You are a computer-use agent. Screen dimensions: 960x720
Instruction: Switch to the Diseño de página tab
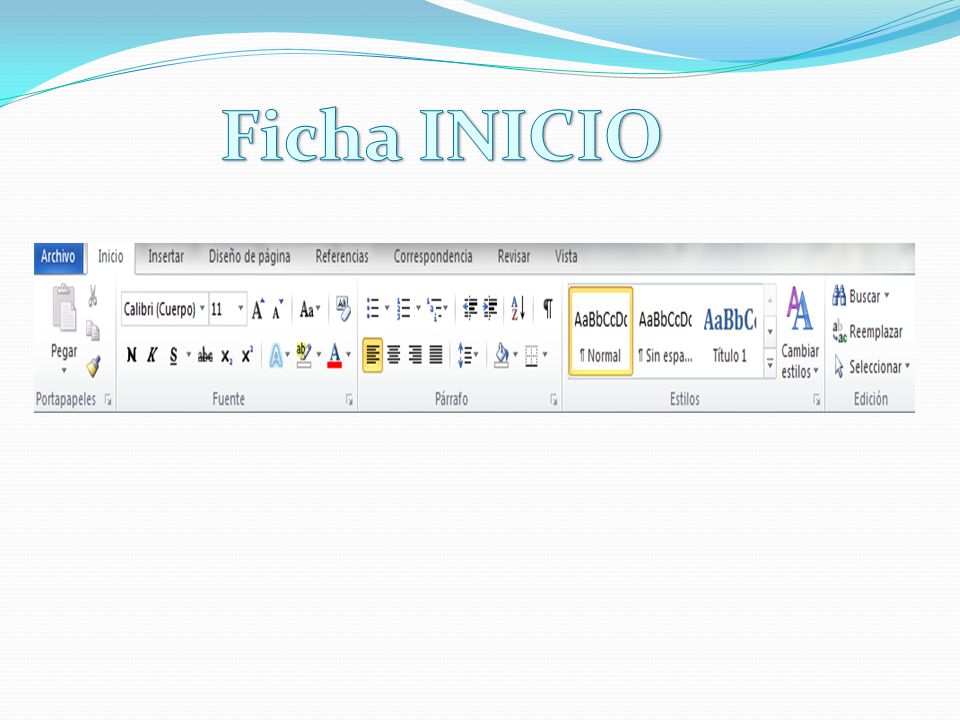coord(250,257)
